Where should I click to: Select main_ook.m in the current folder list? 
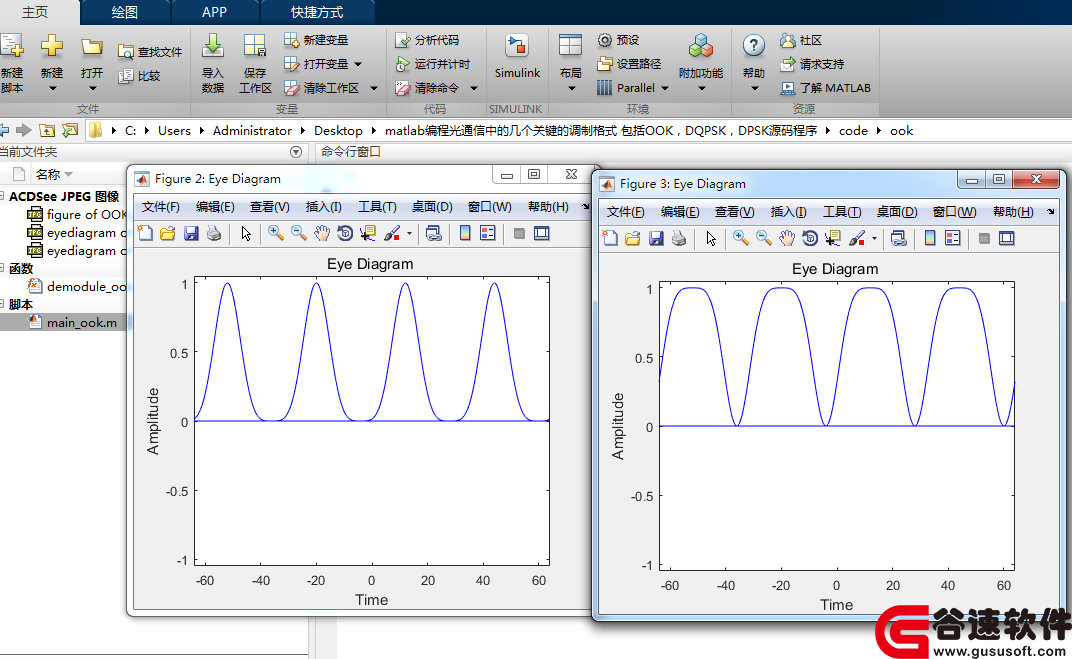pos(81,323)
